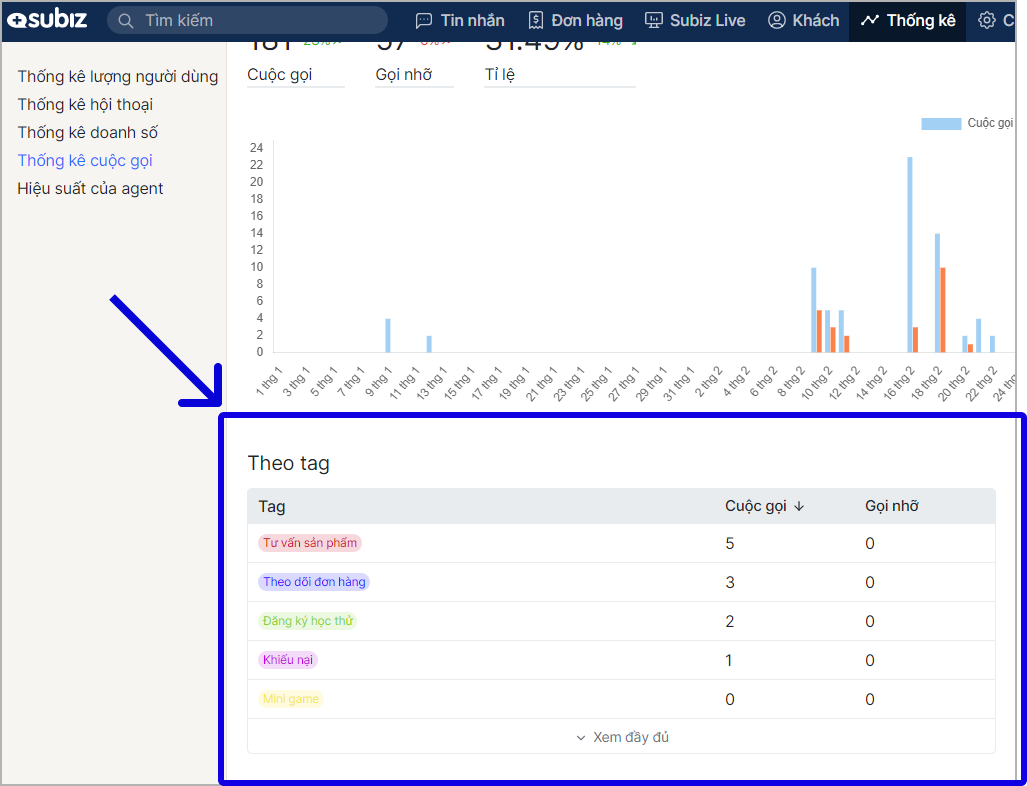The height and width of the screenshot is (786, 1027).
Task: Click the Subiz logo
Action: tap(48, 20)
